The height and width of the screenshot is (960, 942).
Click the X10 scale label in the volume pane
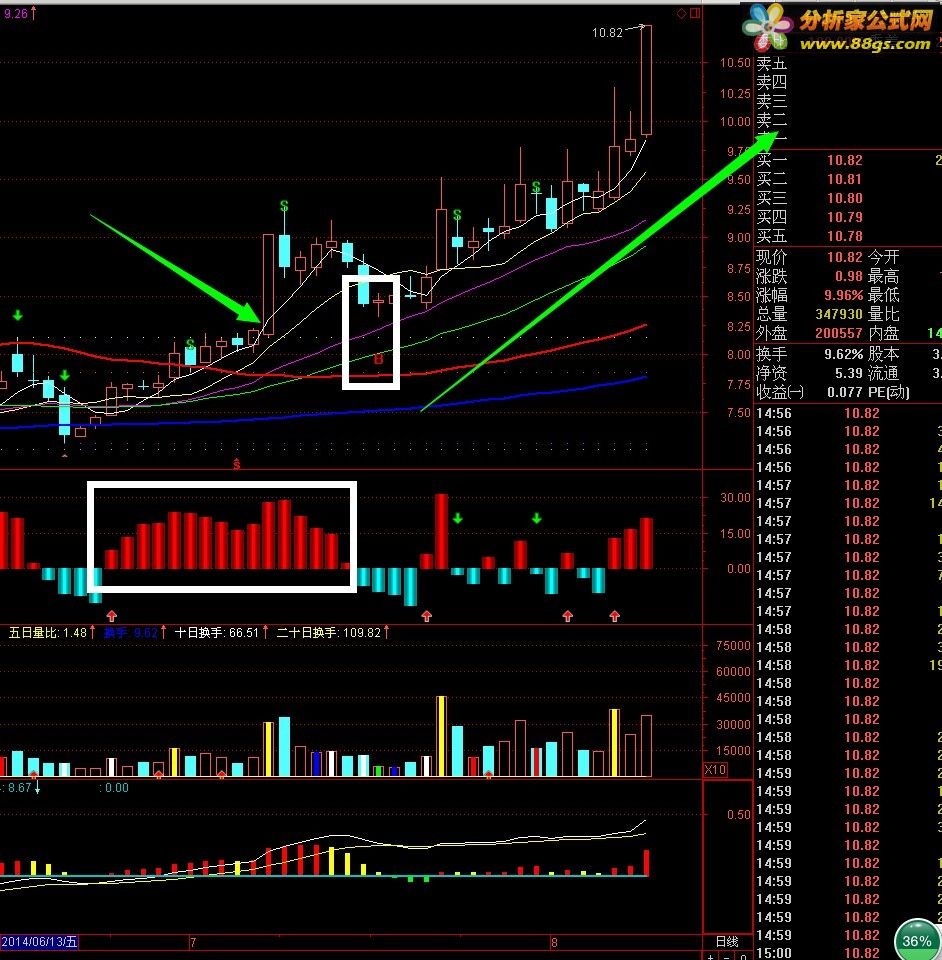tap(716, 770)
